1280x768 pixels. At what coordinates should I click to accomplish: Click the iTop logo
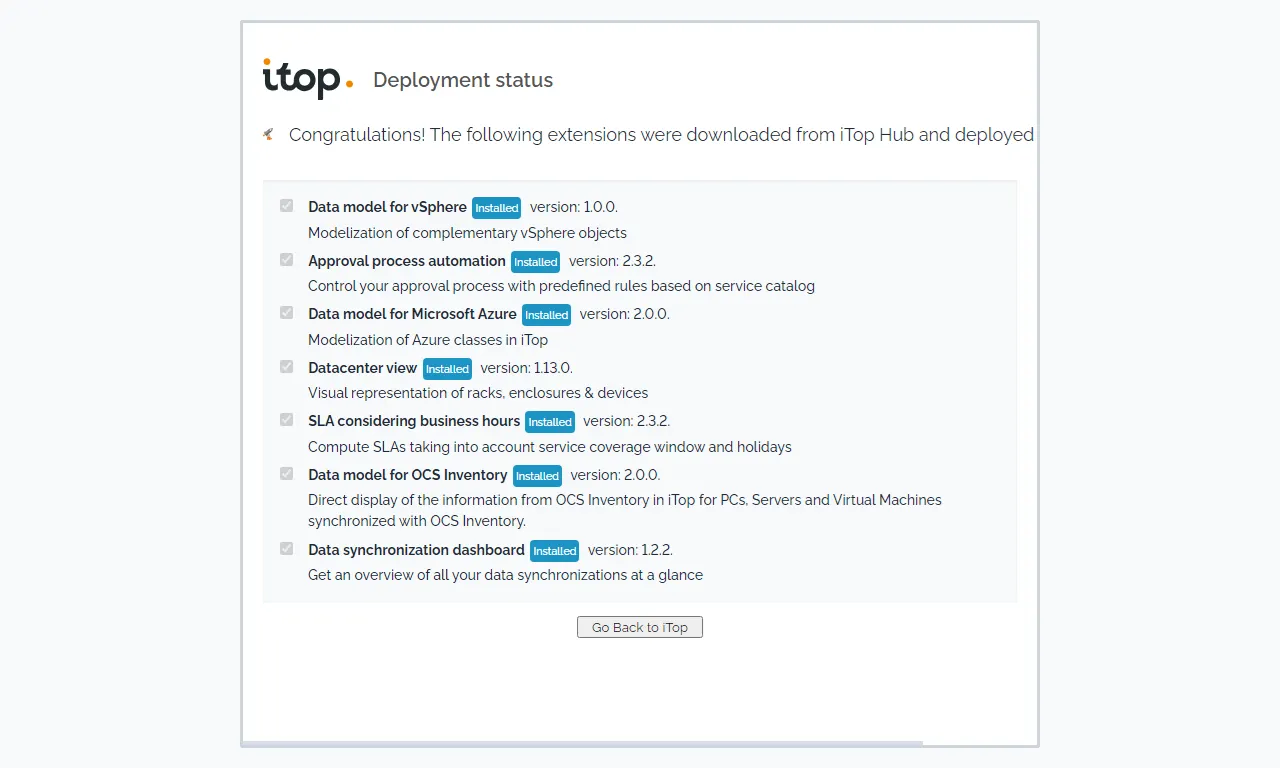pos(308,79)
